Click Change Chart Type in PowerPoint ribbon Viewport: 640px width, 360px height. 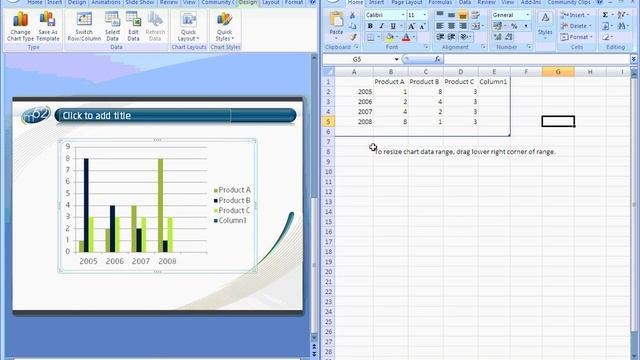pyautogui.click(x=20, y=27)
